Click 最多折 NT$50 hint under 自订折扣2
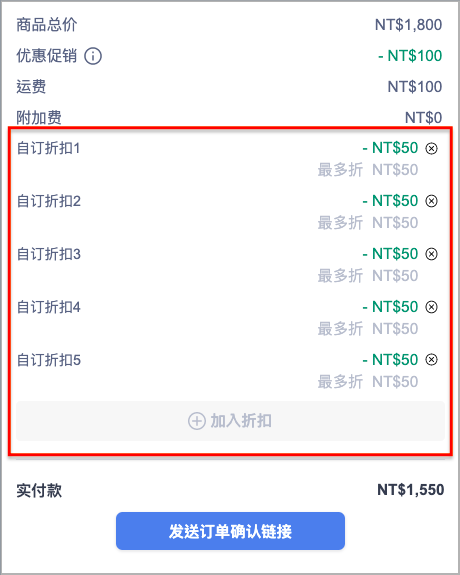 pyautogui.click(x=368, y=223)
